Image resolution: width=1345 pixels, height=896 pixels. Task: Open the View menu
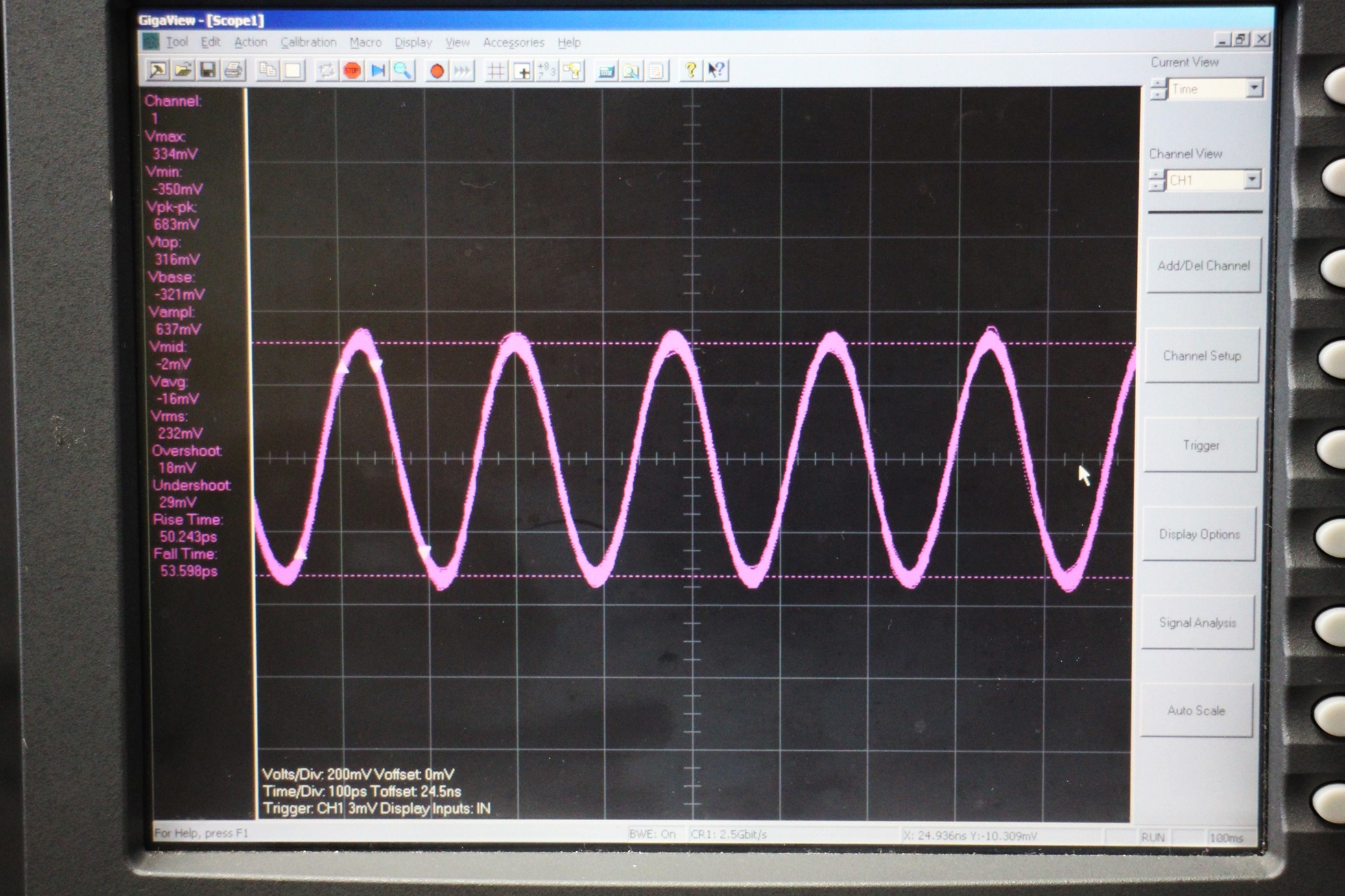457,42
